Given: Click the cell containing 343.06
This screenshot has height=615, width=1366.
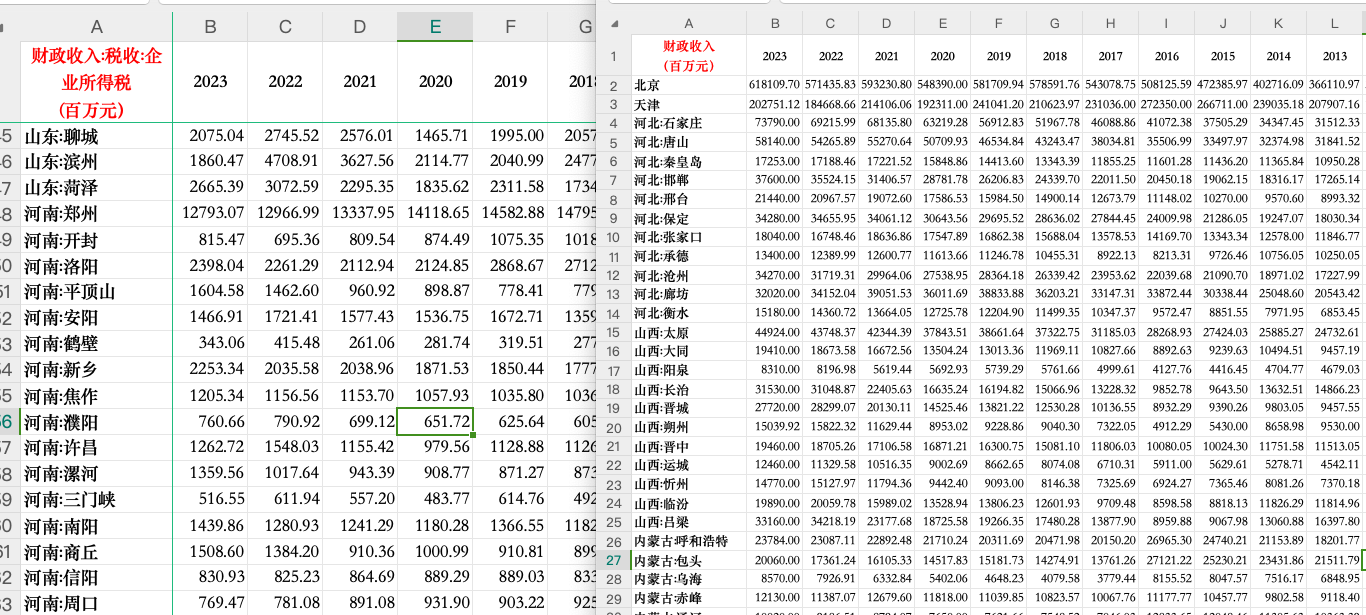Looking at the screenshot, I should pyautogui.click(x=210, y=344).
